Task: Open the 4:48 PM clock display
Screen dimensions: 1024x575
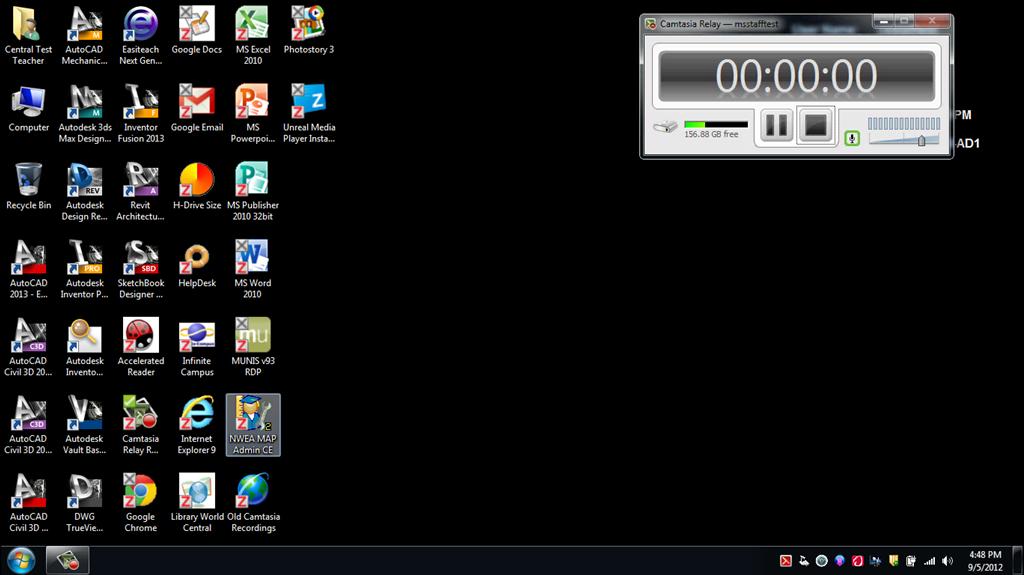Action: point(985,561)
